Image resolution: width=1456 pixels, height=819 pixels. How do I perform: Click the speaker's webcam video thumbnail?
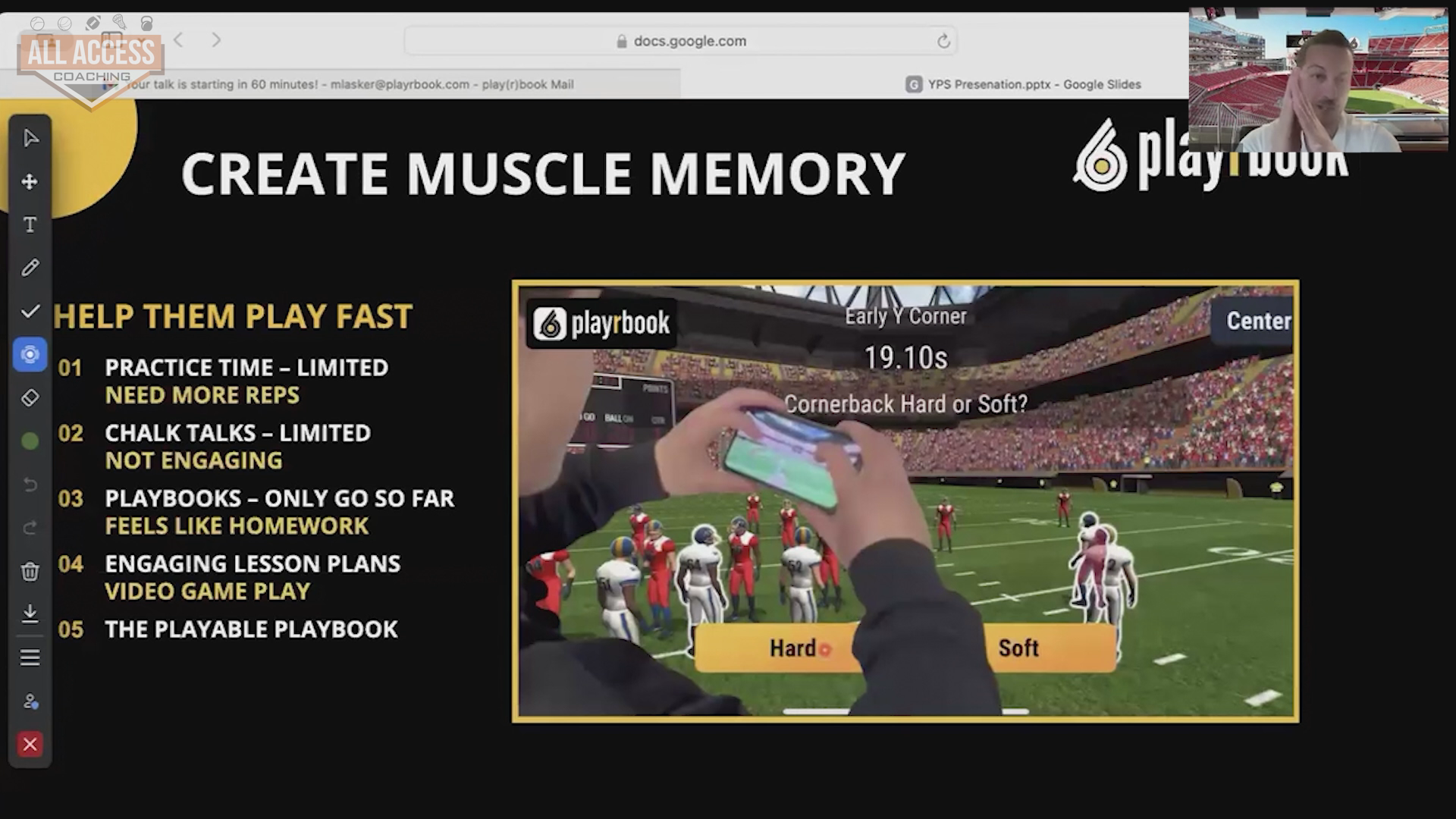tap(1318, 80)
